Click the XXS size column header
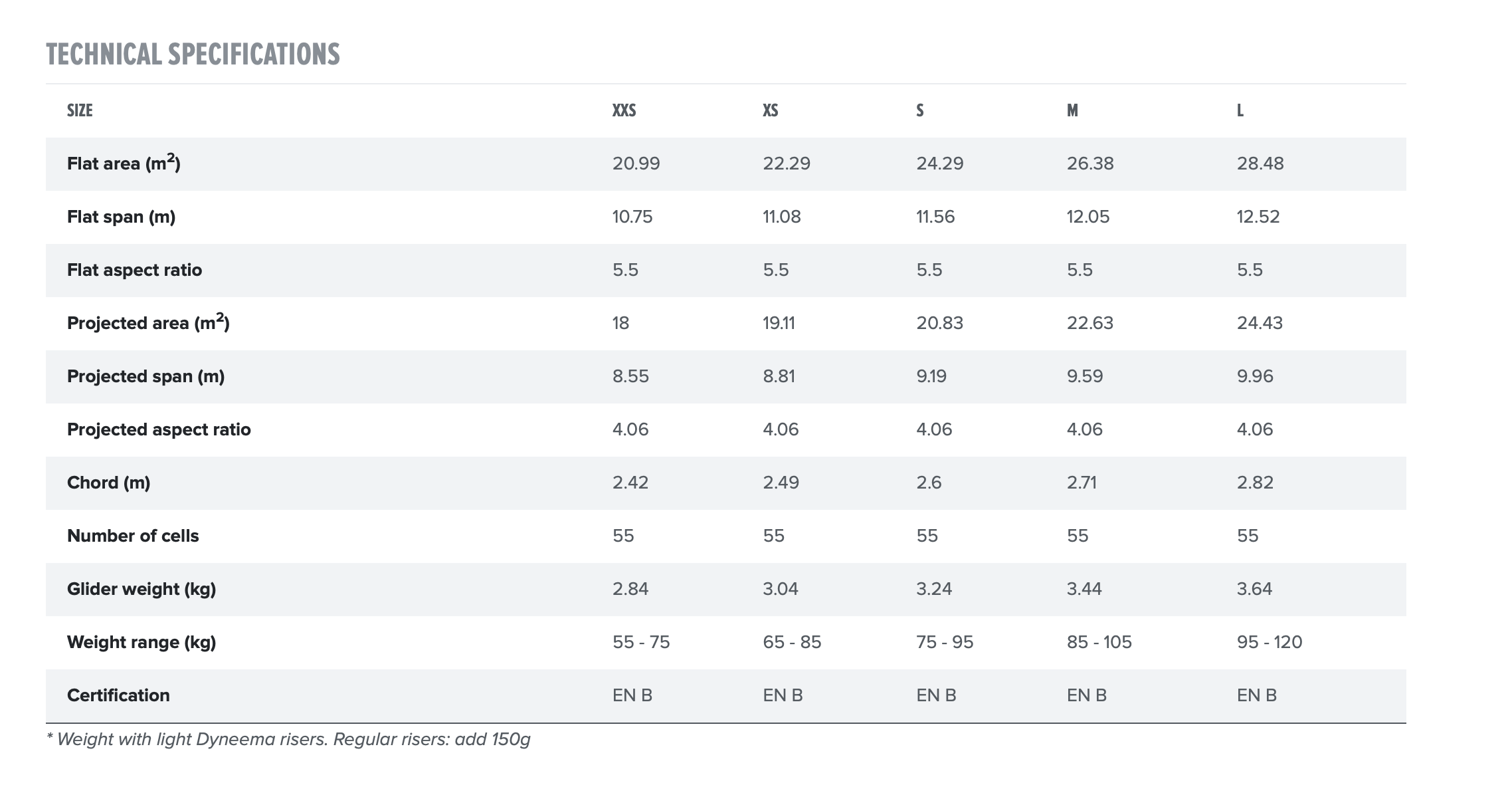1512x791 pixels. click(624, 110)
